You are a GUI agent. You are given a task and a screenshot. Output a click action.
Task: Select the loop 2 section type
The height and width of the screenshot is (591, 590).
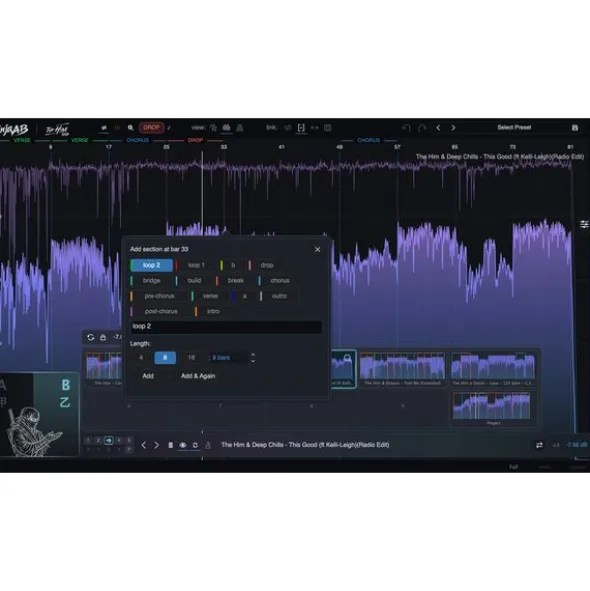point(152,265)
